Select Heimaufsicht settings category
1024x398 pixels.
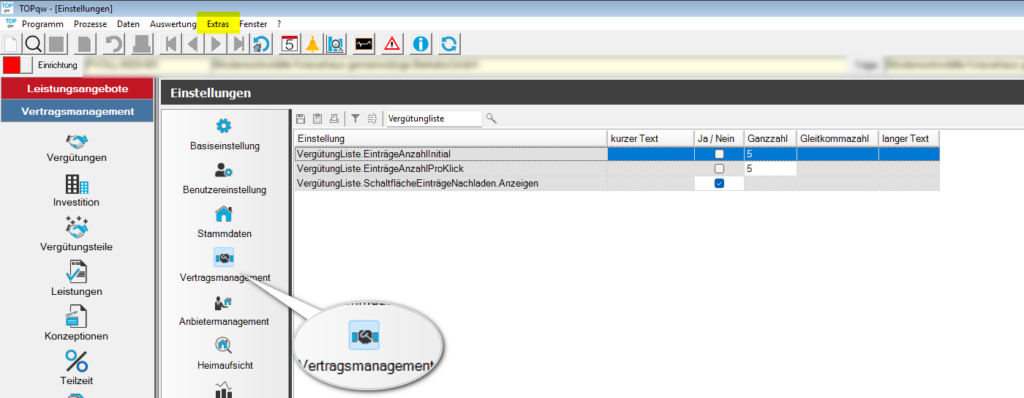pyautogui.click(x=225, y=354)
